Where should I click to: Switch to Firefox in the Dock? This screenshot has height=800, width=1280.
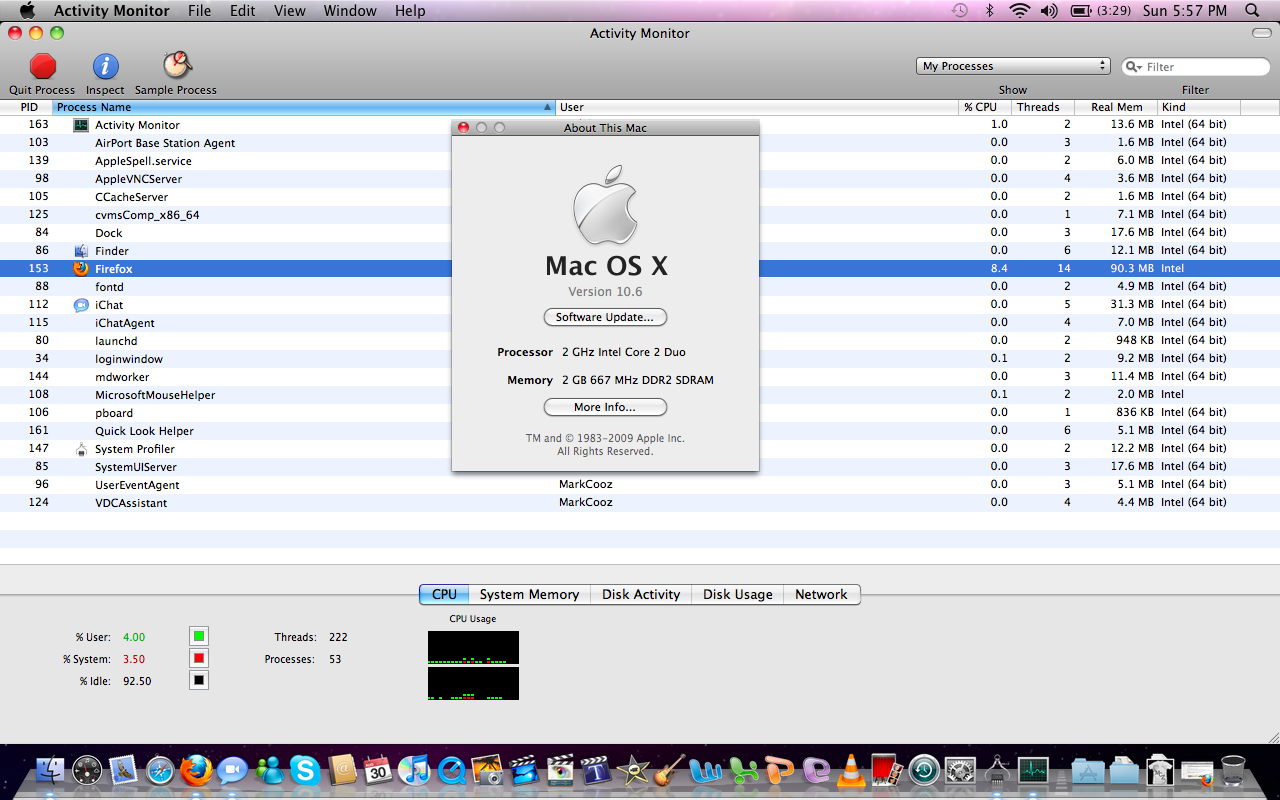click(196, 770)
